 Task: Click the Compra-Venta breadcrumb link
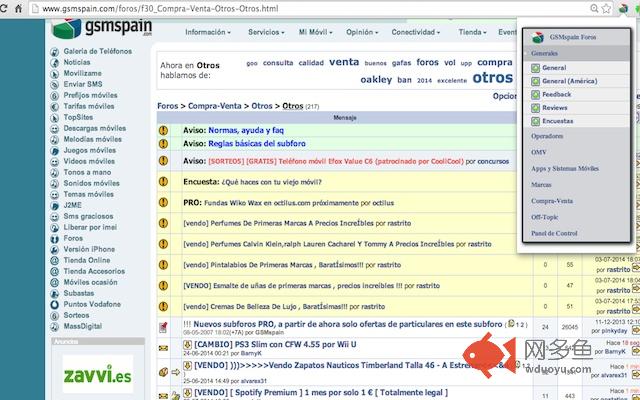pos(214,106)
